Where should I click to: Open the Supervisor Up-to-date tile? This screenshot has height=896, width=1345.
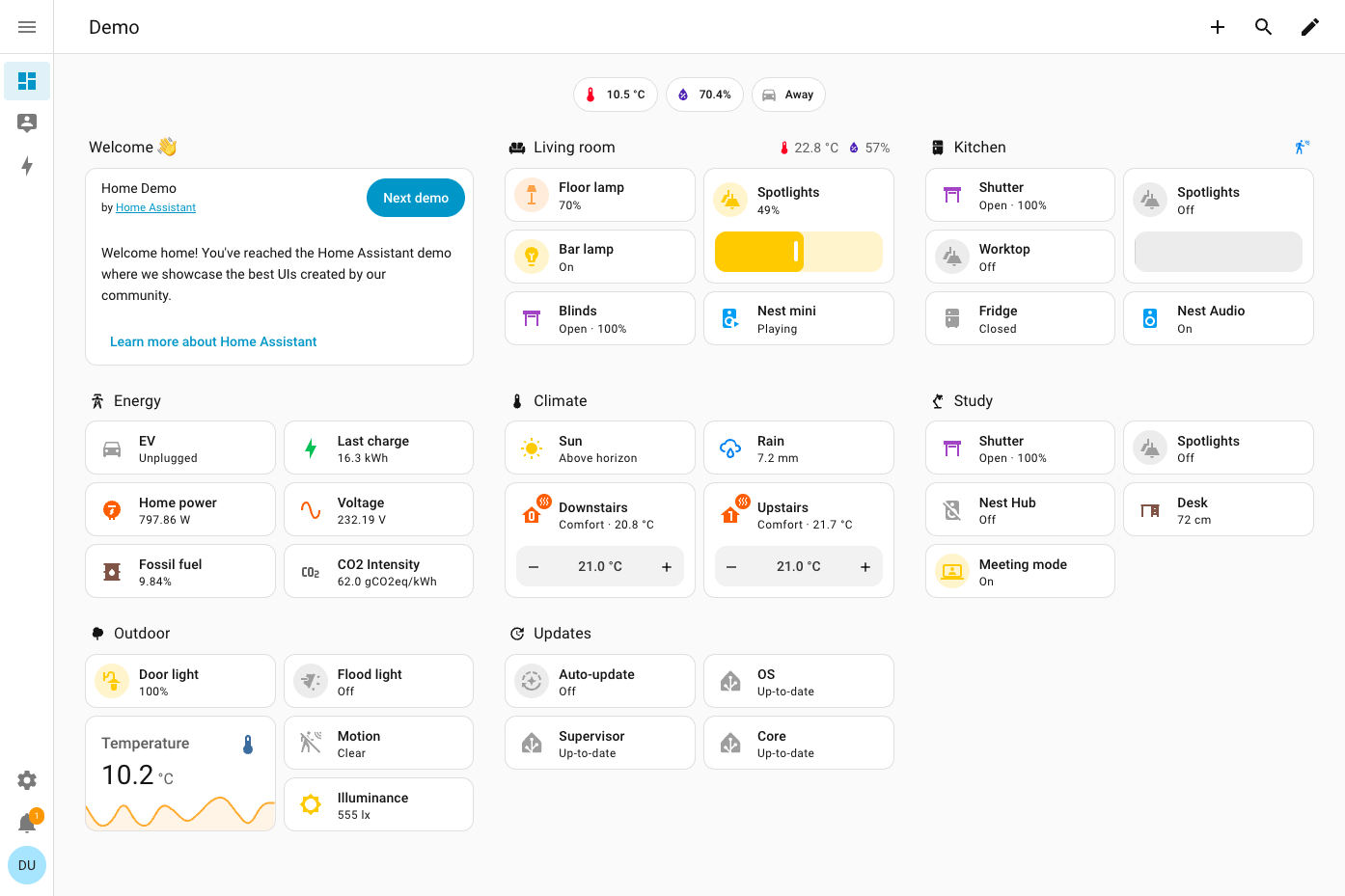[600, 743]
